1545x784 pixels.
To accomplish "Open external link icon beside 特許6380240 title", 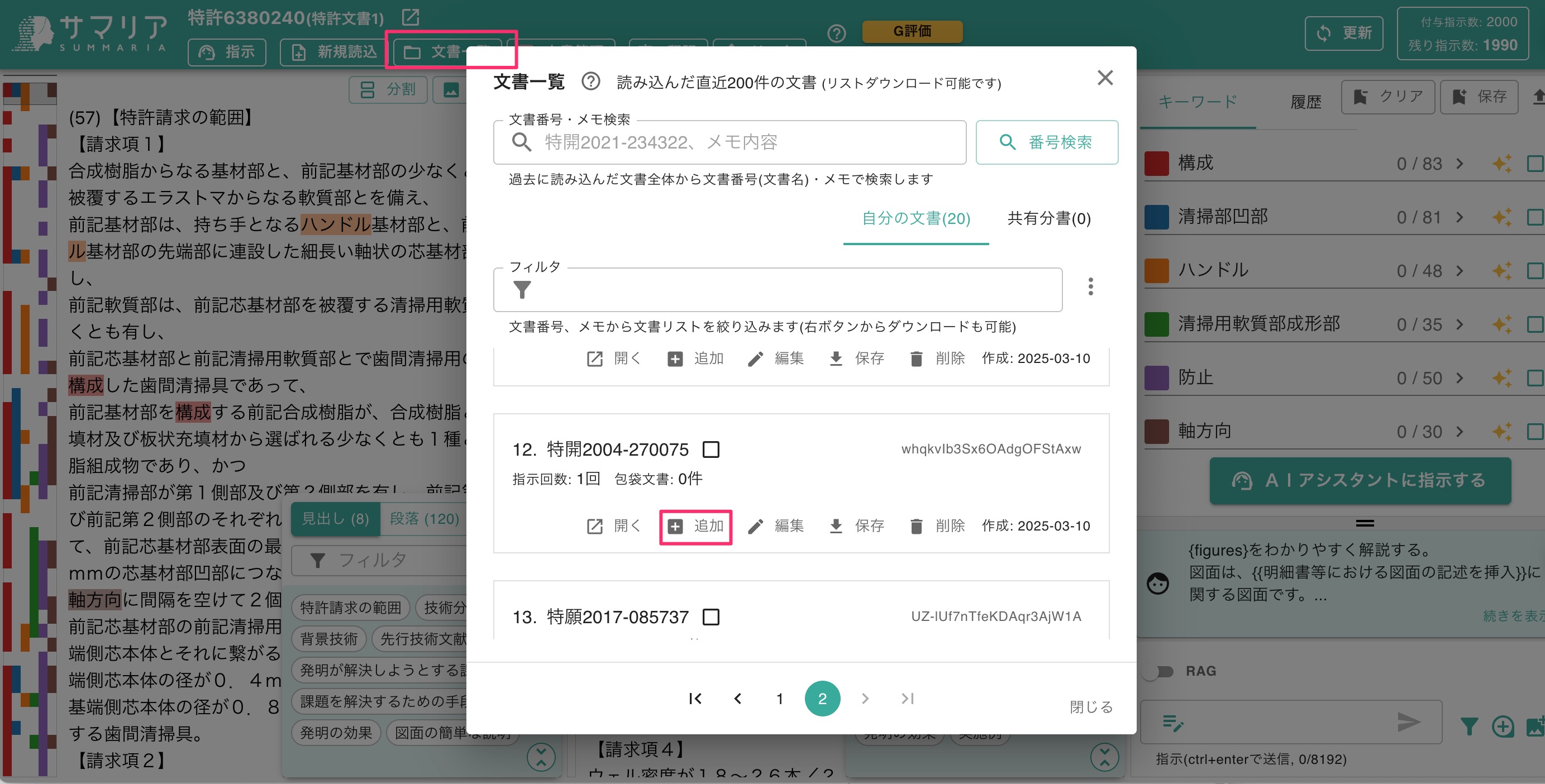I will pos(411,17).
